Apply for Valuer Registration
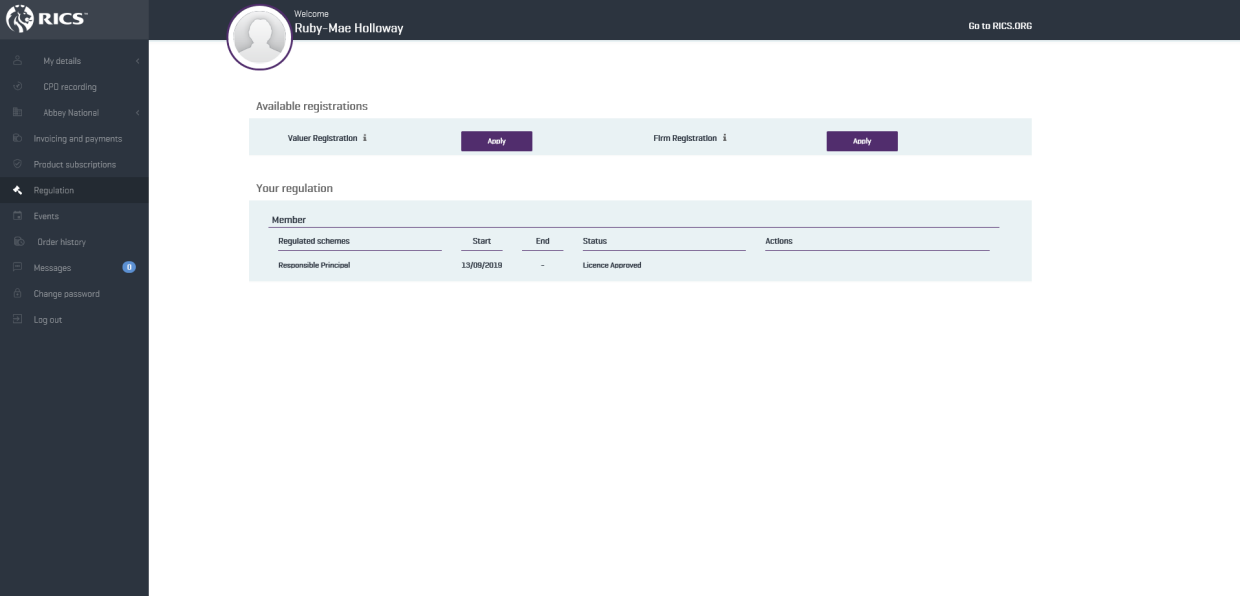 coord(496,141)
